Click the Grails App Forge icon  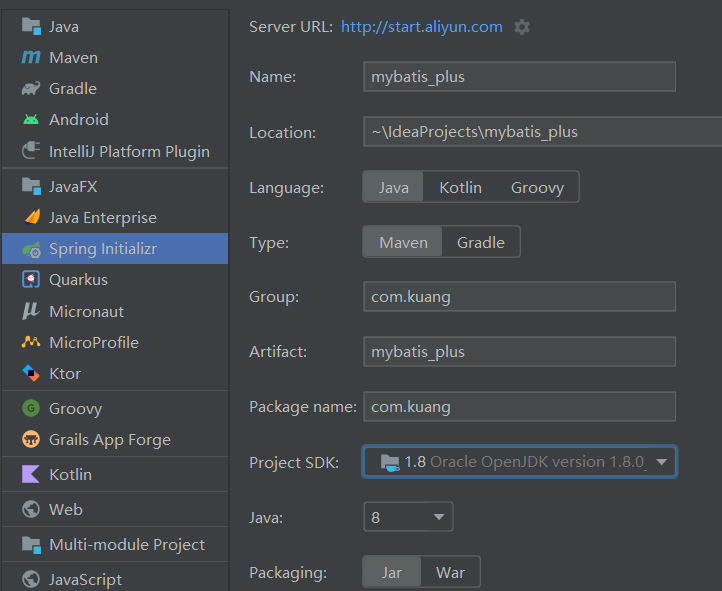31,439
